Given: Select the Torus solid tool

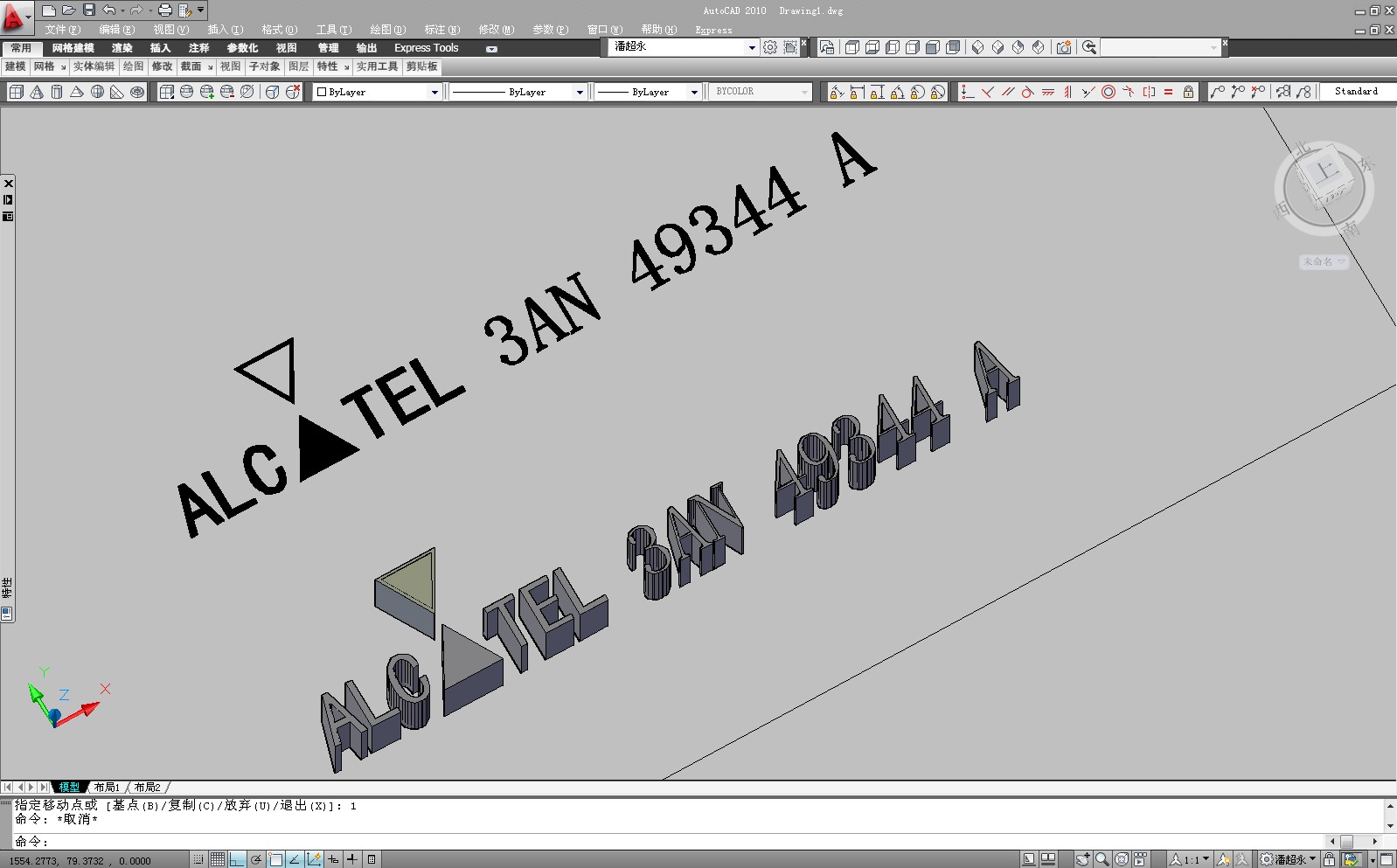Looking at the screenshot, I should pos(137,92).
